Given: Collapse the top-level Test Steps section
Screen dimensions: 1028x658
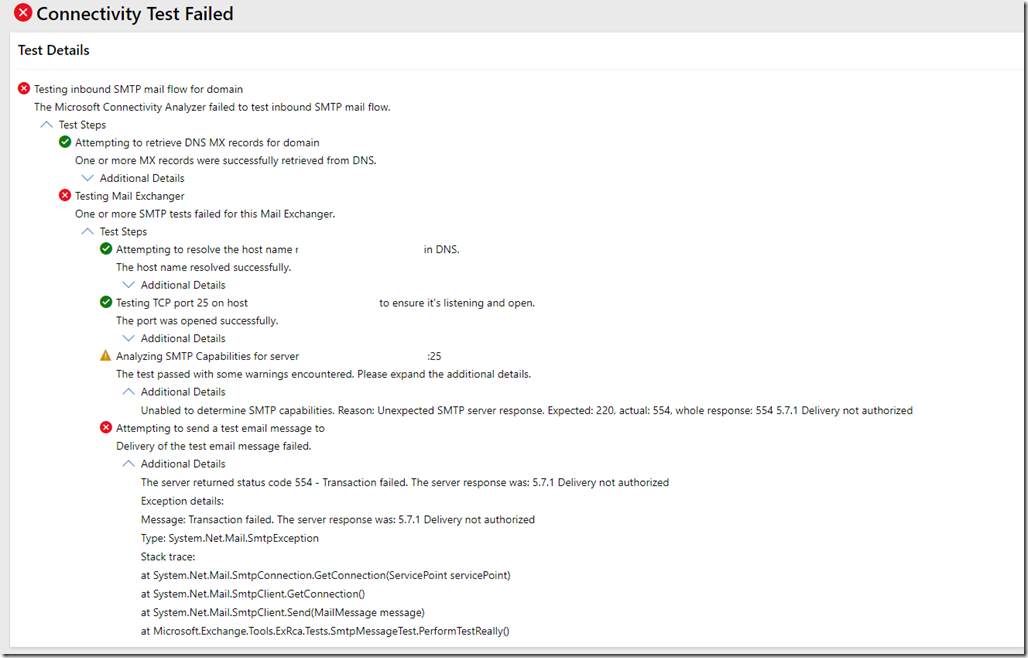Looking at the screenshot, I should click(x=46, y=125).
